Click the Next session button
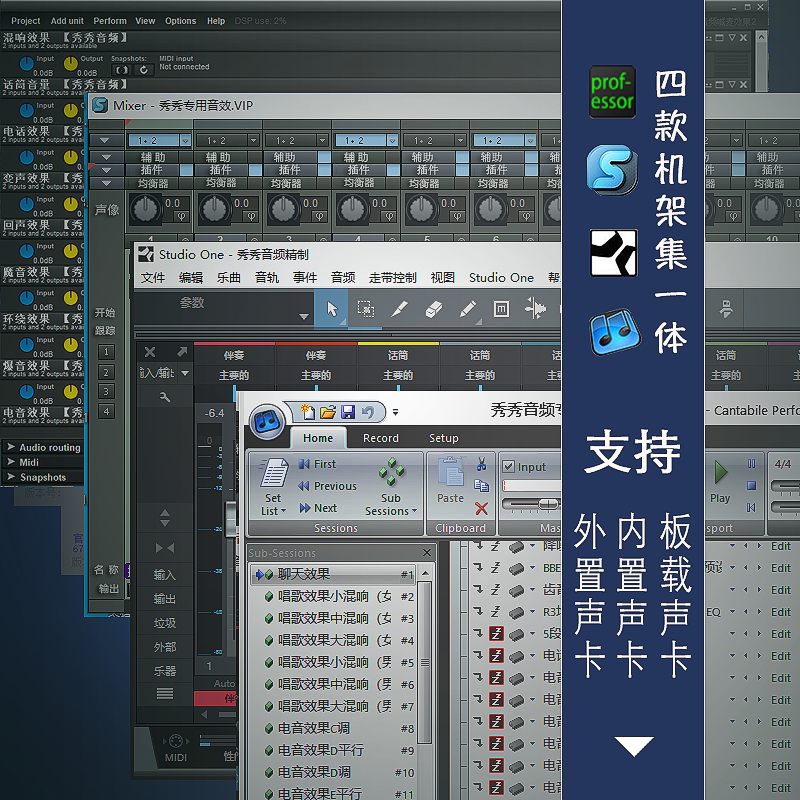Screen dimensions: 800x800 point(318,508)
